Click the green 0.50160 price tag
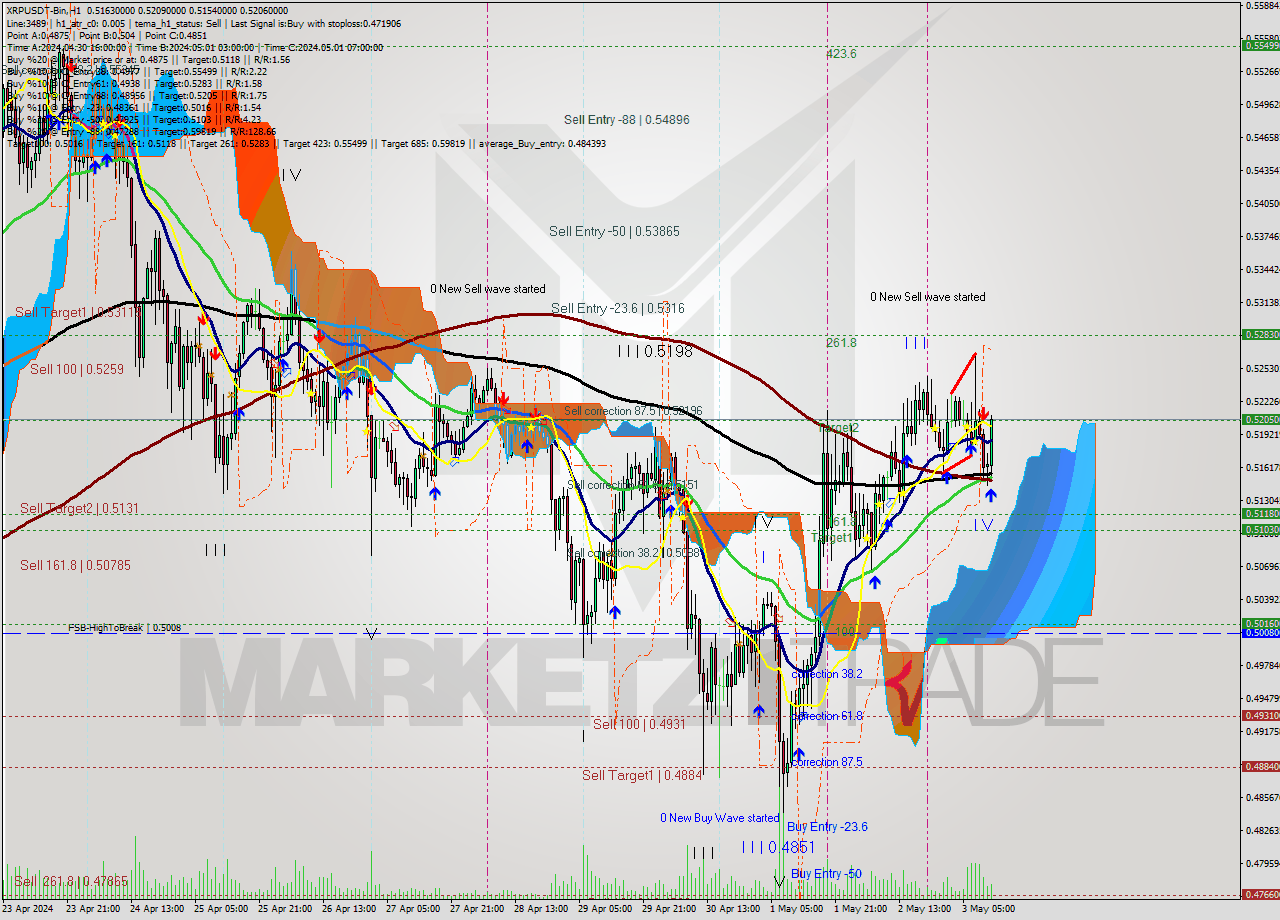Viewport: 1280px width, 920px height. (x=1260, y=623)
